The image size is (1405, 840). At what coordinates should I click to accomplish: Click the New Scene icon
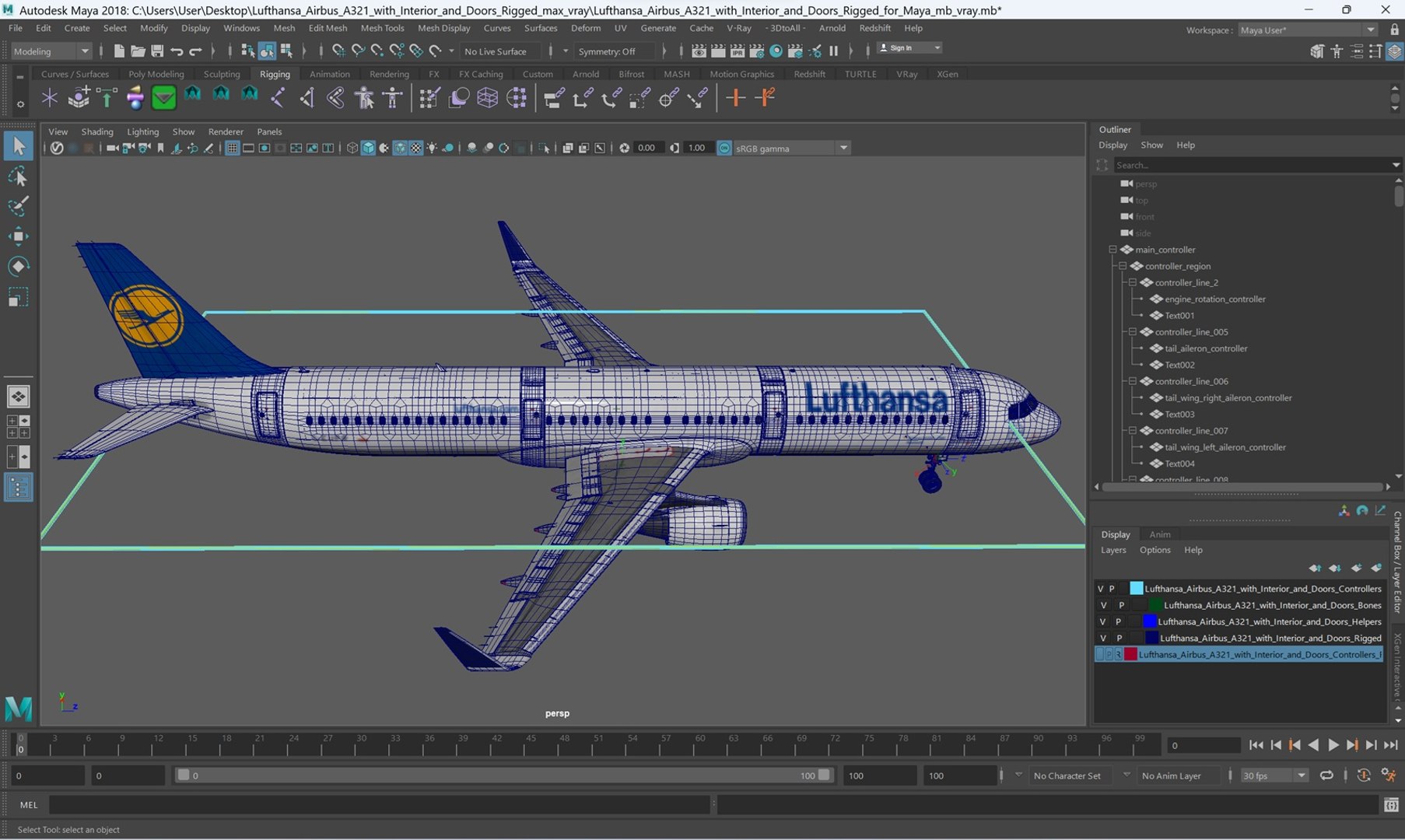[119, 51]
